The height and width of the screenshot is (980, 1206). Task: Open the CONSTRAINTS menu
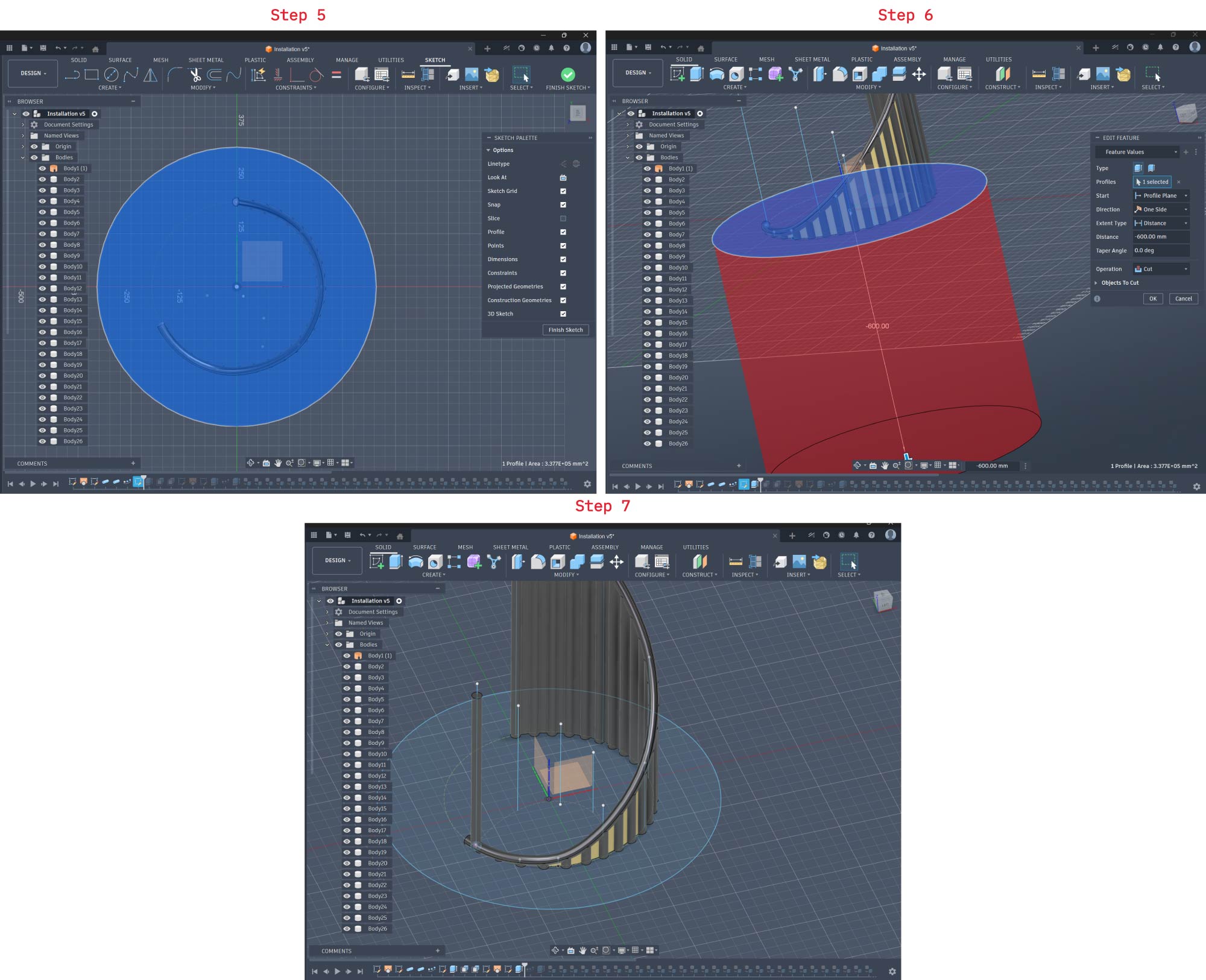[x=295, y=88]
